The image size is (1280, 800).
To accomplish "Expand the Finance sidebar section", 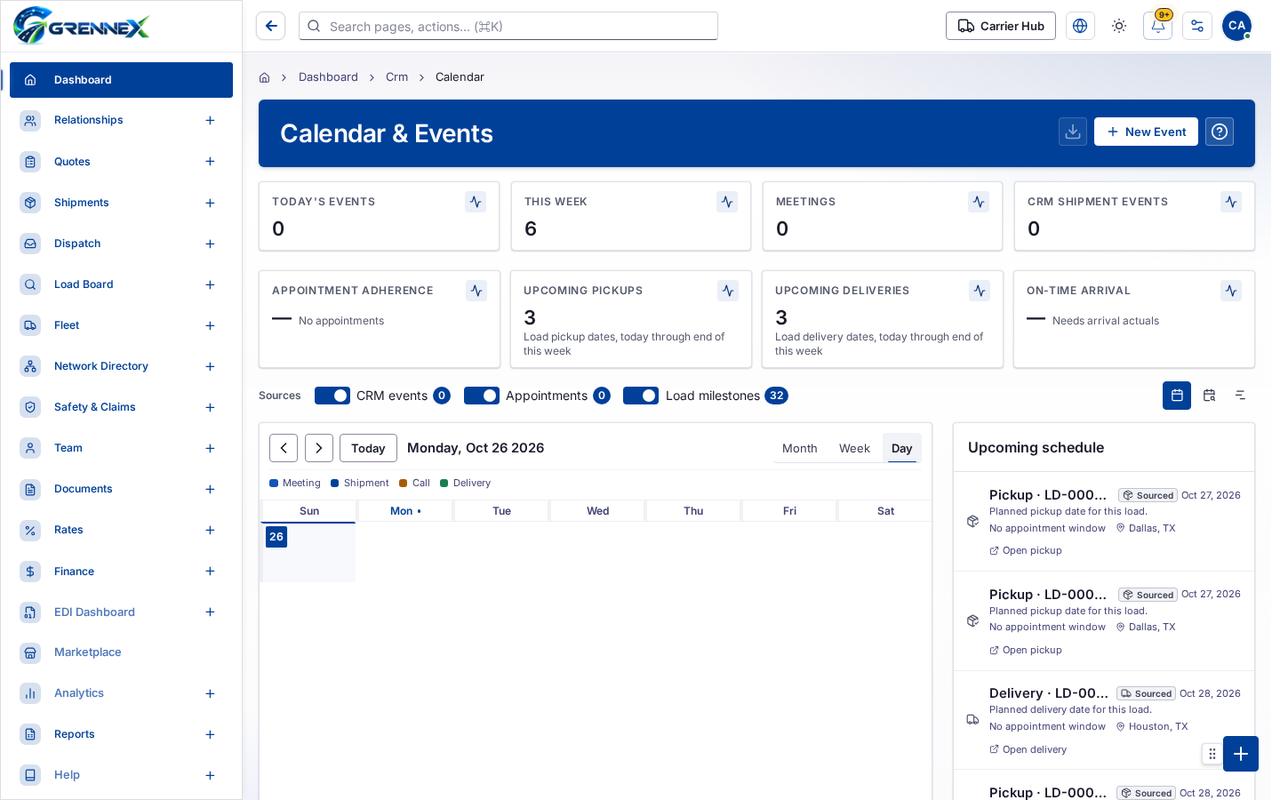I will pyautogui.click(x=210, y=571).
